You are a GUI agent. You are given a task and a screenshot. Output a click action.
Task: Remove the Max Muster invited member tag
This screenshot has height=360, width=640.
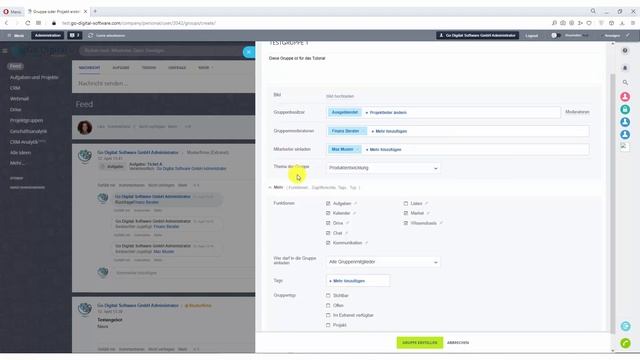tap(358, 149)
